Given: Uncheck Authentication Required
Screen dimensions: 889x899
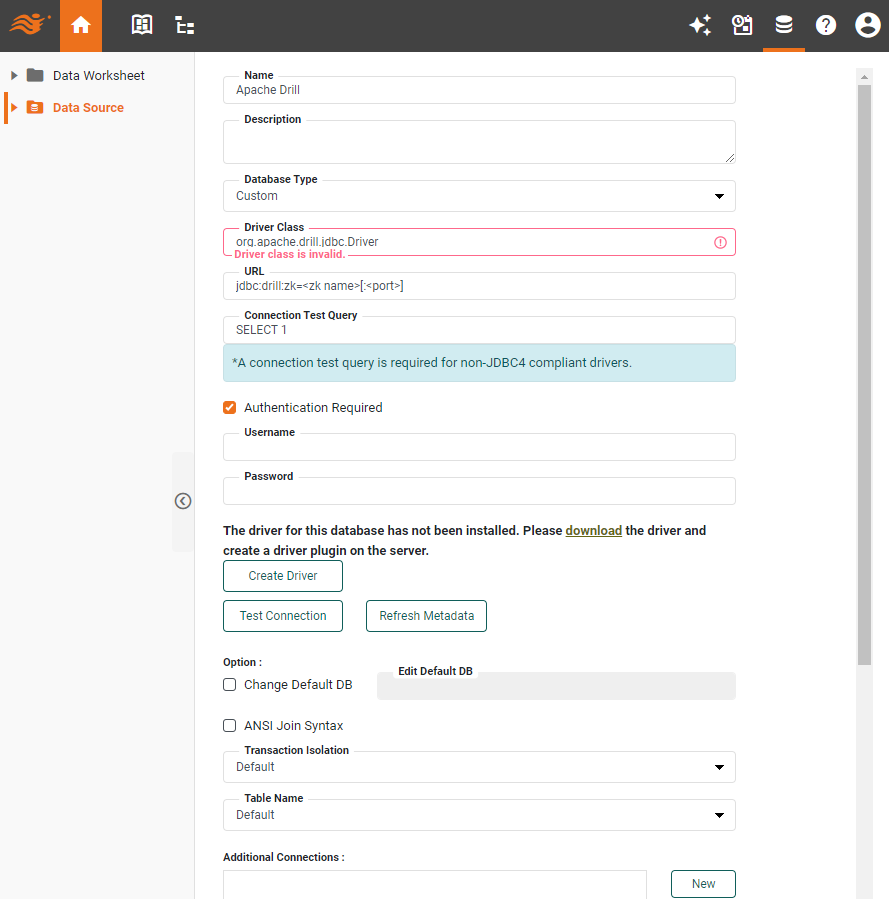Looking at the screenshot, I should [229, 407].
